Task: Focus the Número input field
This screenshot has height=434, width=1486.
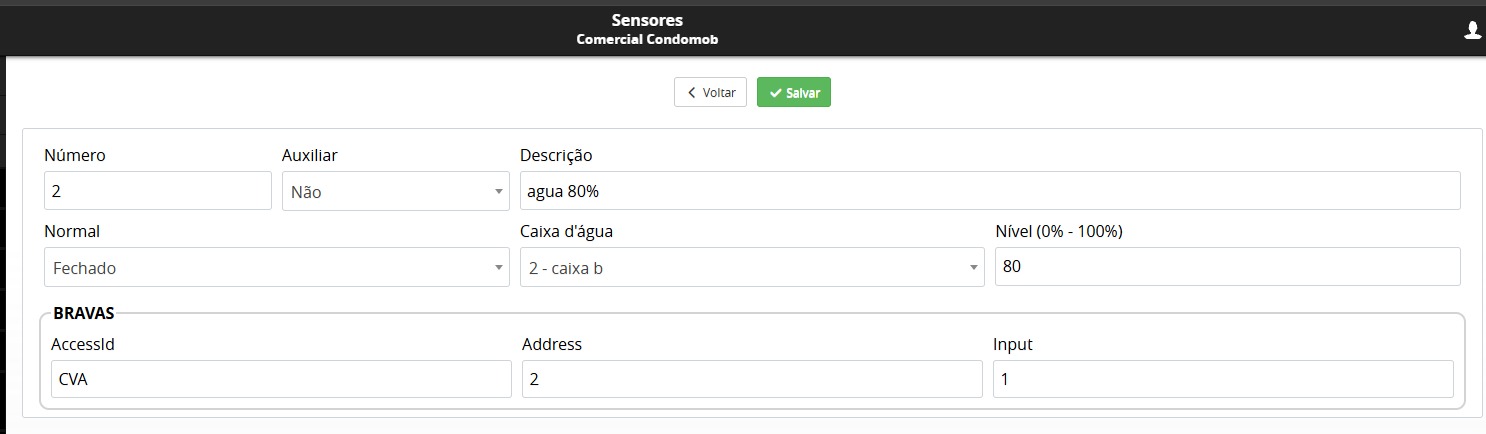Action: coord(158,191)
